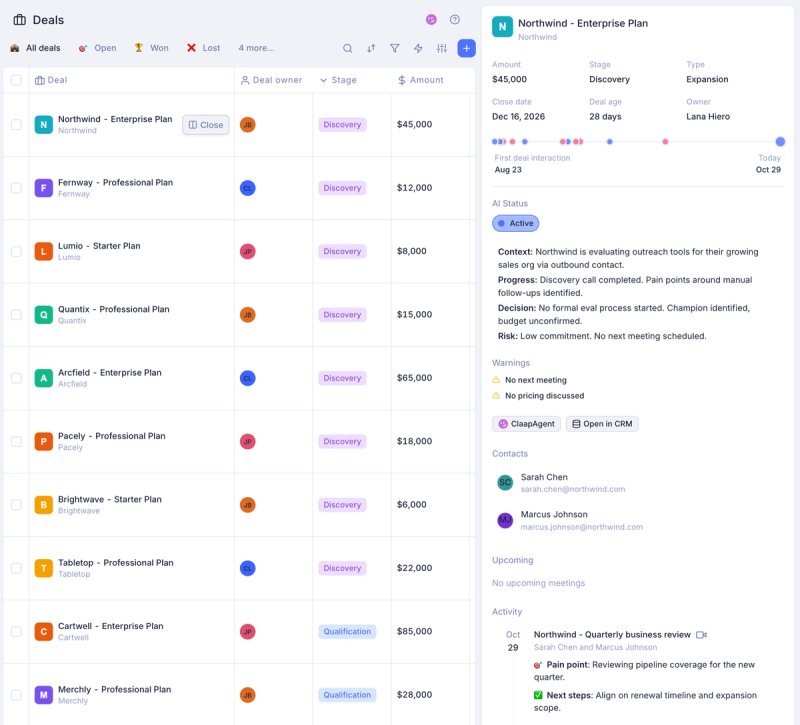Screen dimensions: 800x725
Task: Open the Discovery stage dropdown for Fernway
Action: coord(342,188)
